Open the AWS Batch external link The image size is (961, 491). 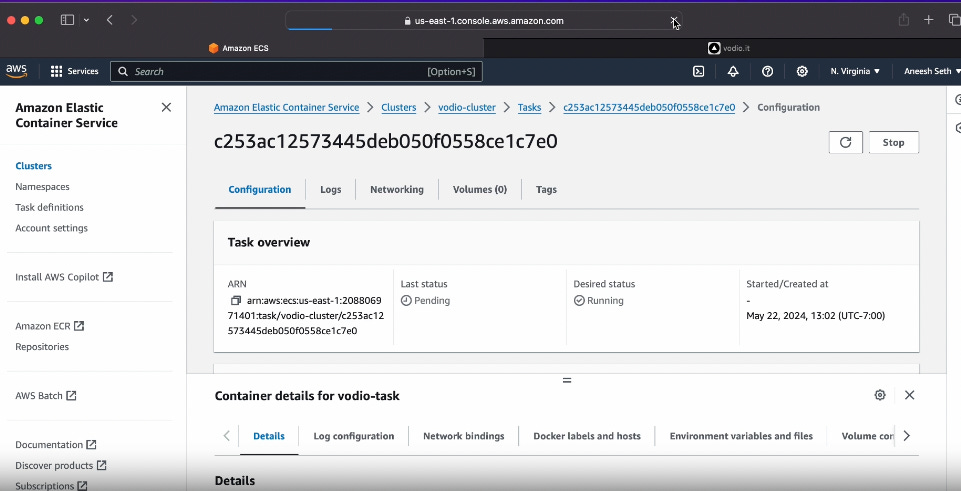click(46, 396)
